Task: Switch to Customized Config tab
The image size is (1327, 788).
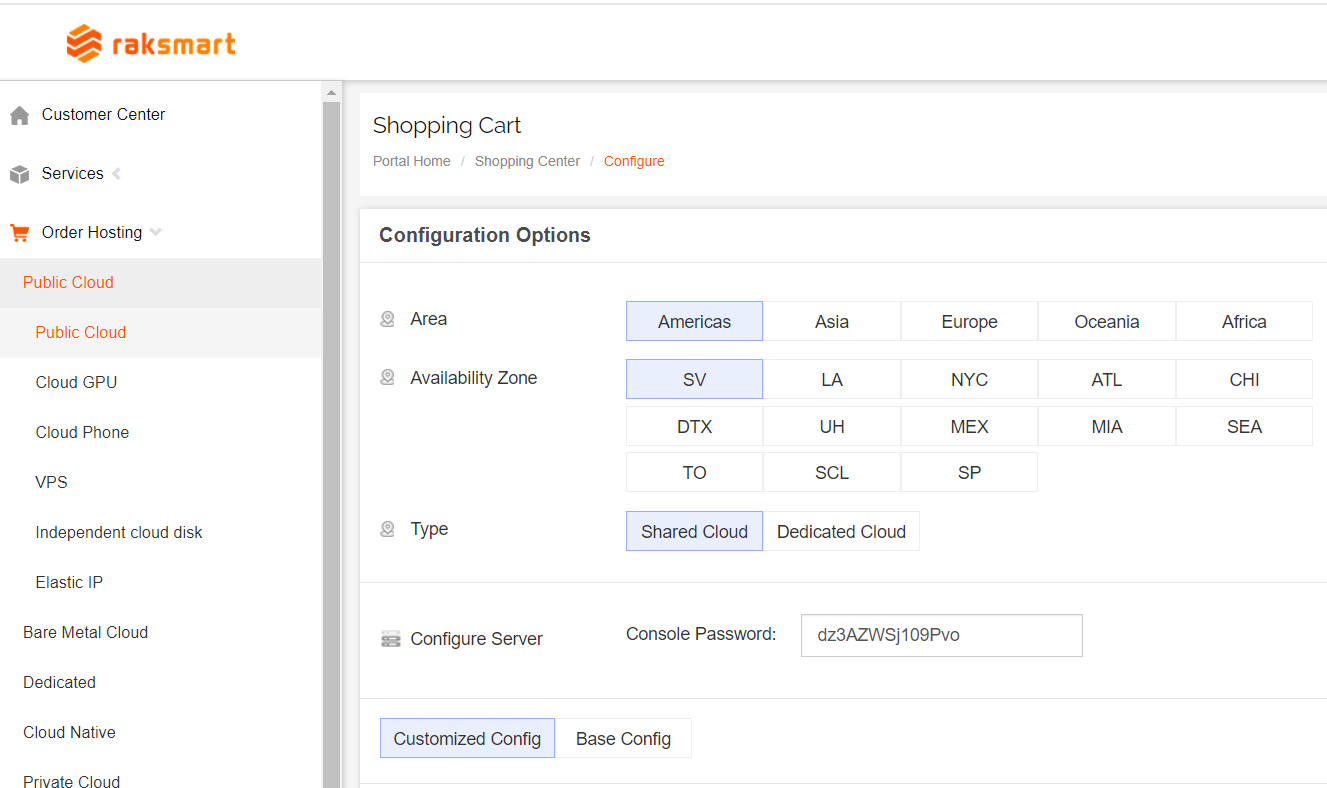Action: [467, 738]
